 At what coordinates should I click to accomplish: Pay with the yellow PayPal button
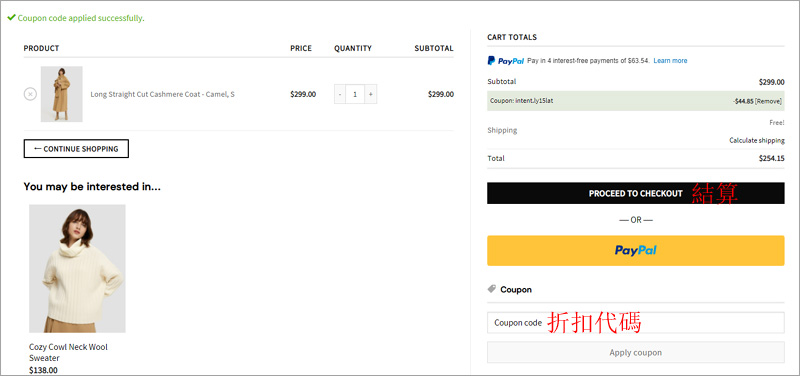[636, 250]
